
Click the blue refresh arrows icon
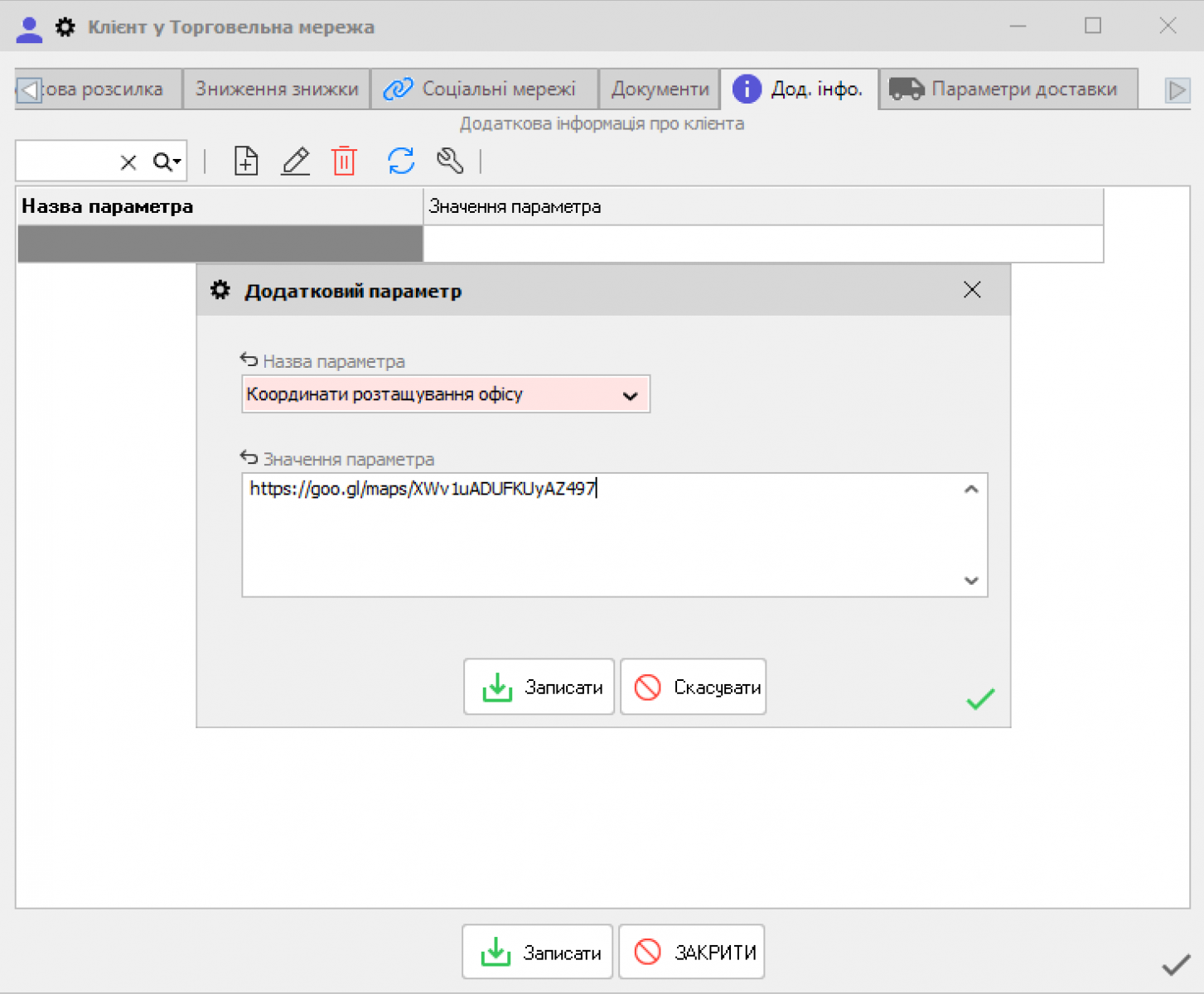(401, 161)
